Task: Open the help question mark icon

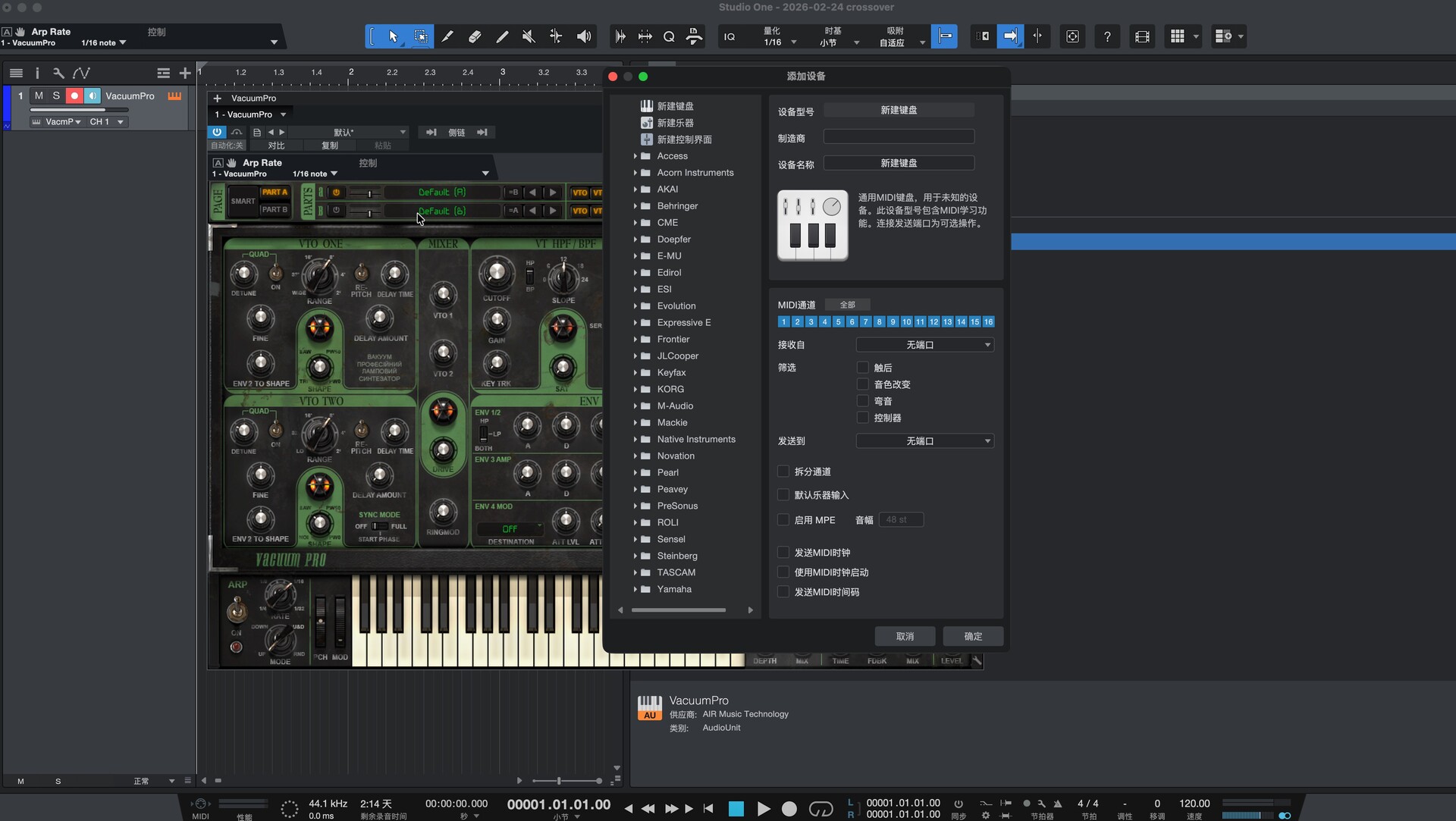Action: [1107, 36]
